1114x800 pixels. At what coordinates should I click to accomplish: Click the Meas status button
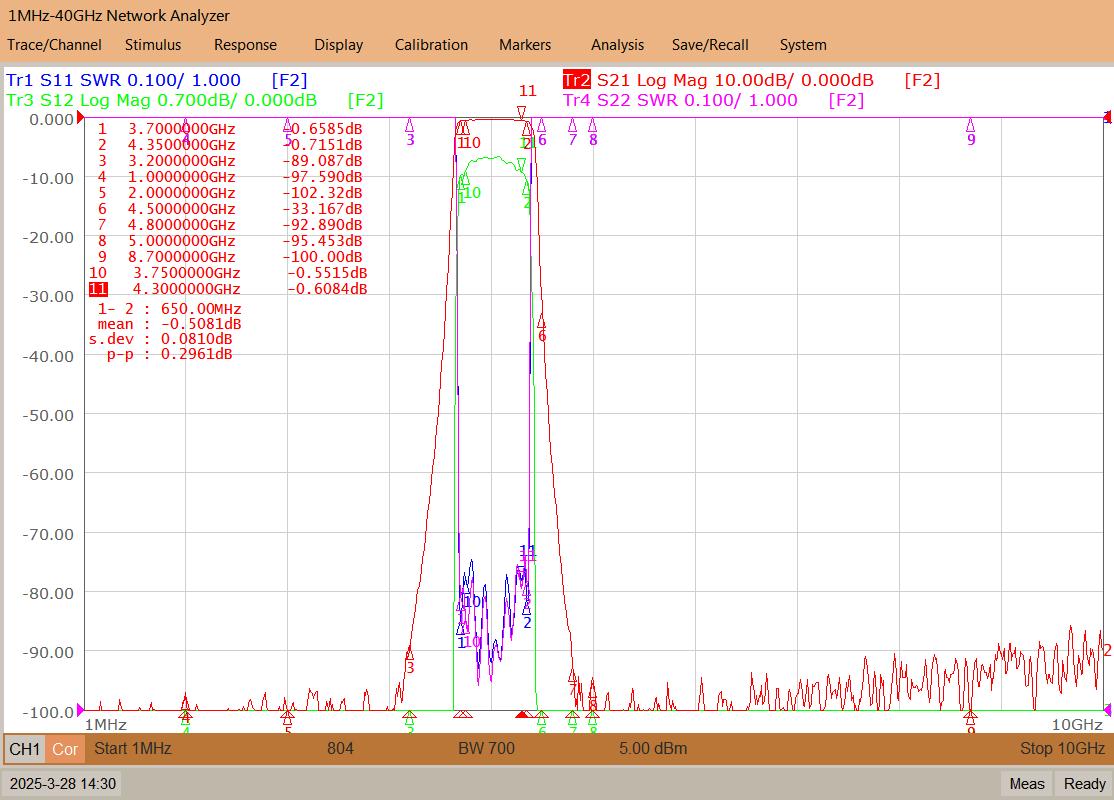[x=1027, y=784]
